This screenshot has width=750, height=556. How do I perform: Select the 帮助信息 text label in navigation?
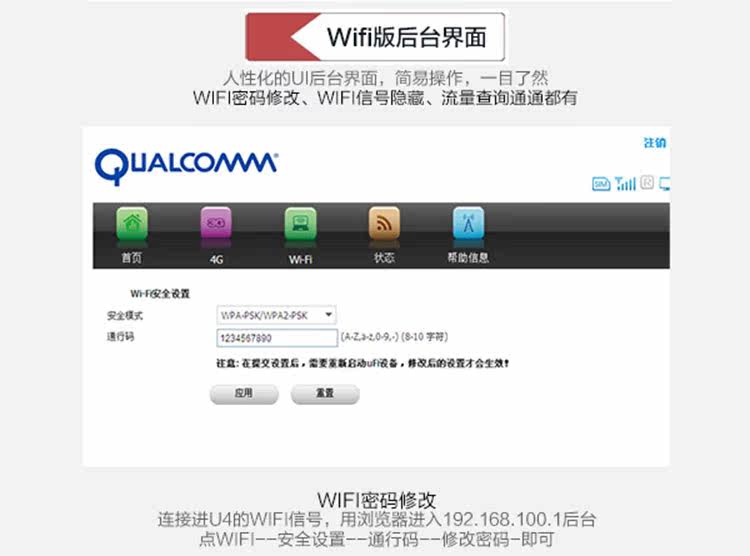[x=468, y=258]
